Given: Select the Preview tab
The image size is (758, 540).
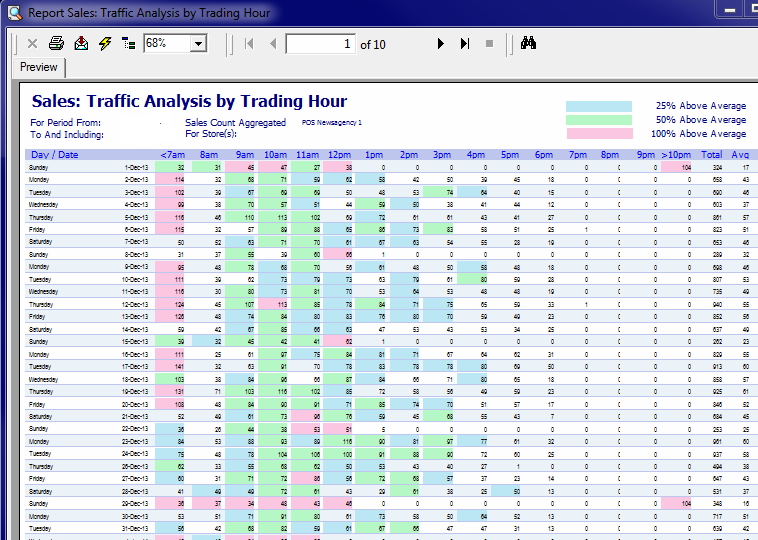Looking at the screenshot, I should point(39,67).
